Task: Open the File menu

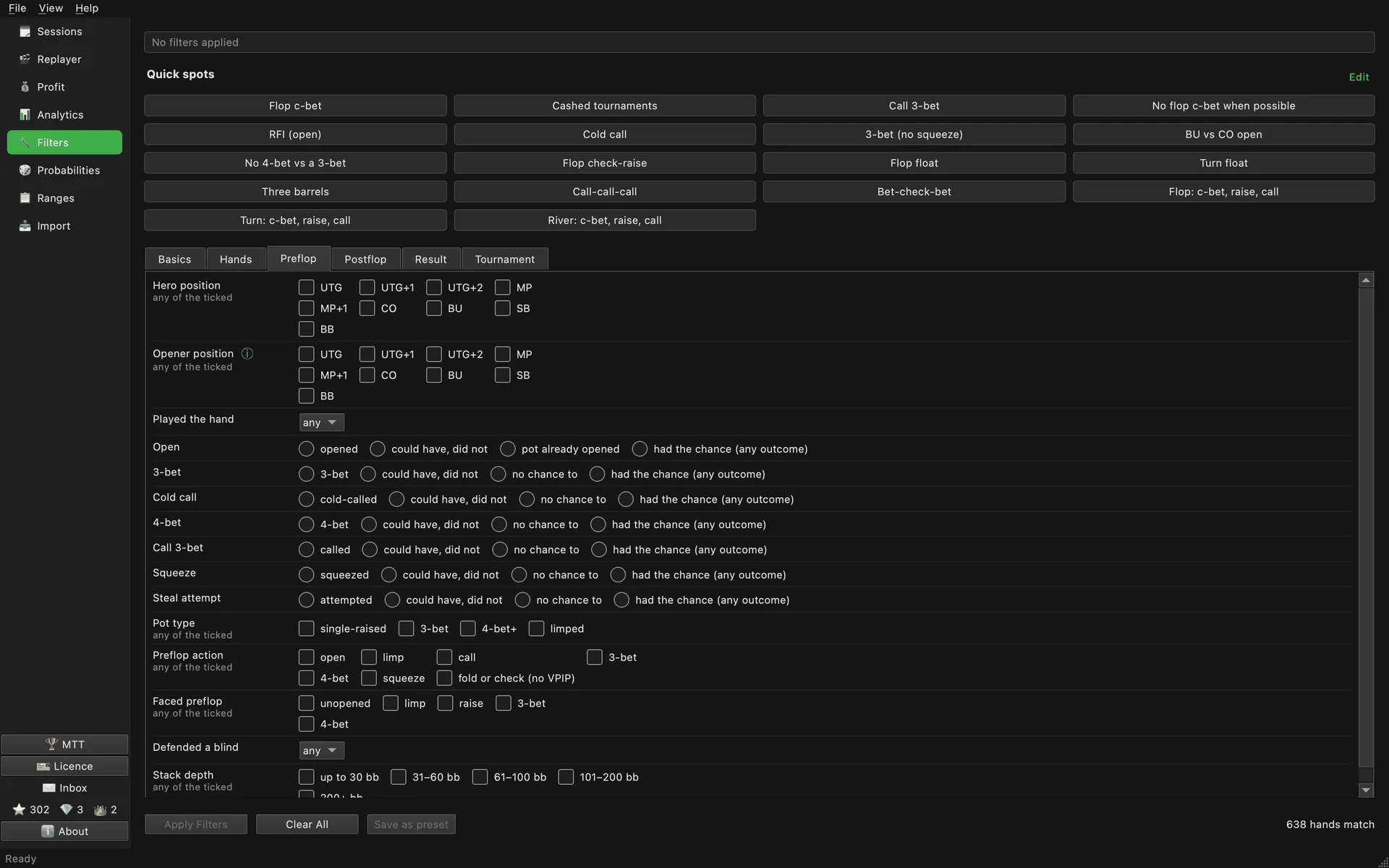Action: [17, 8]
